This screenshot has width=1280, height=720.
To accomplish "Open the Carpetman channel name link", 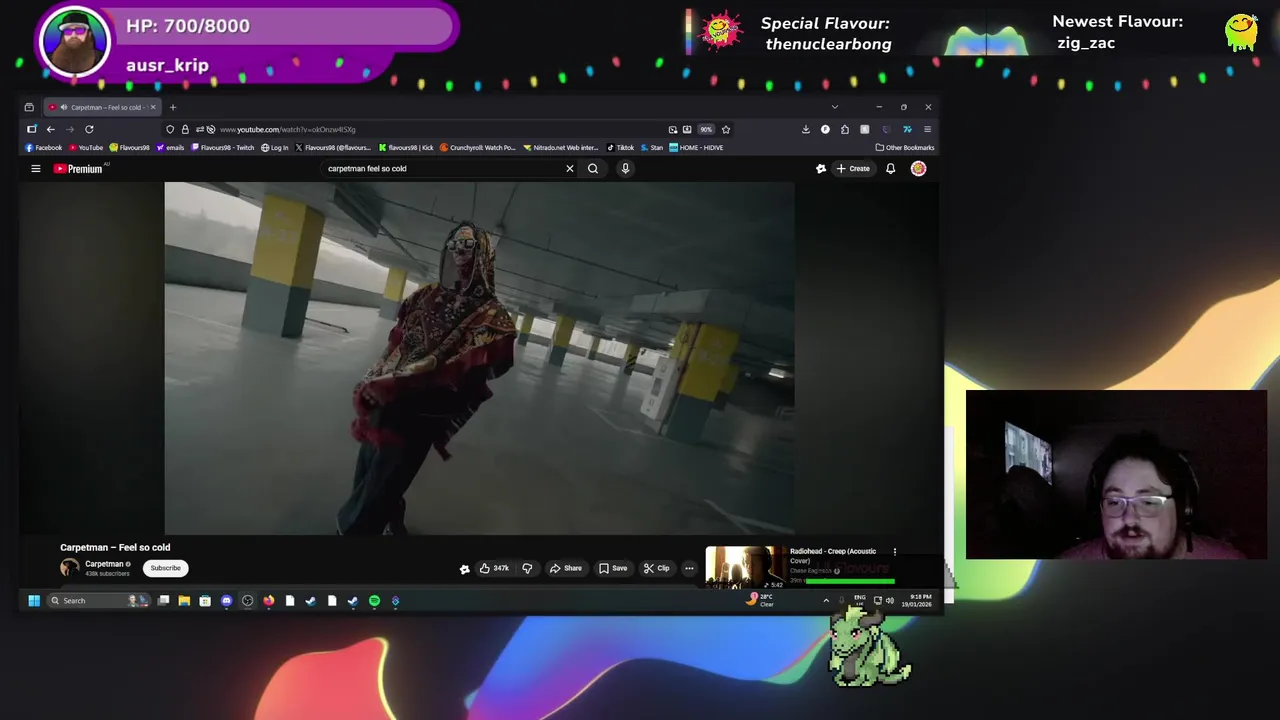I will click(104, 564).
